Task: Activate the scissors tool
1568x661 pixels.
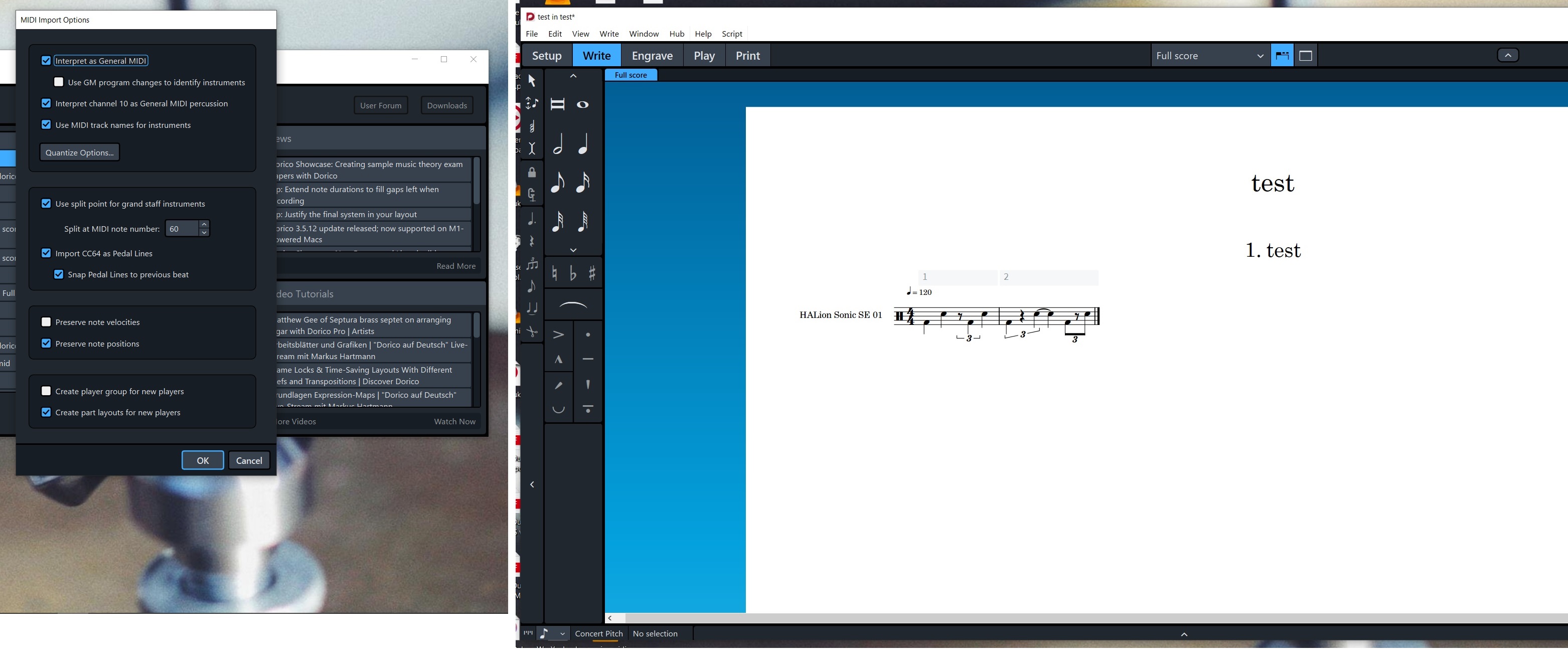Action: [532, 332]
